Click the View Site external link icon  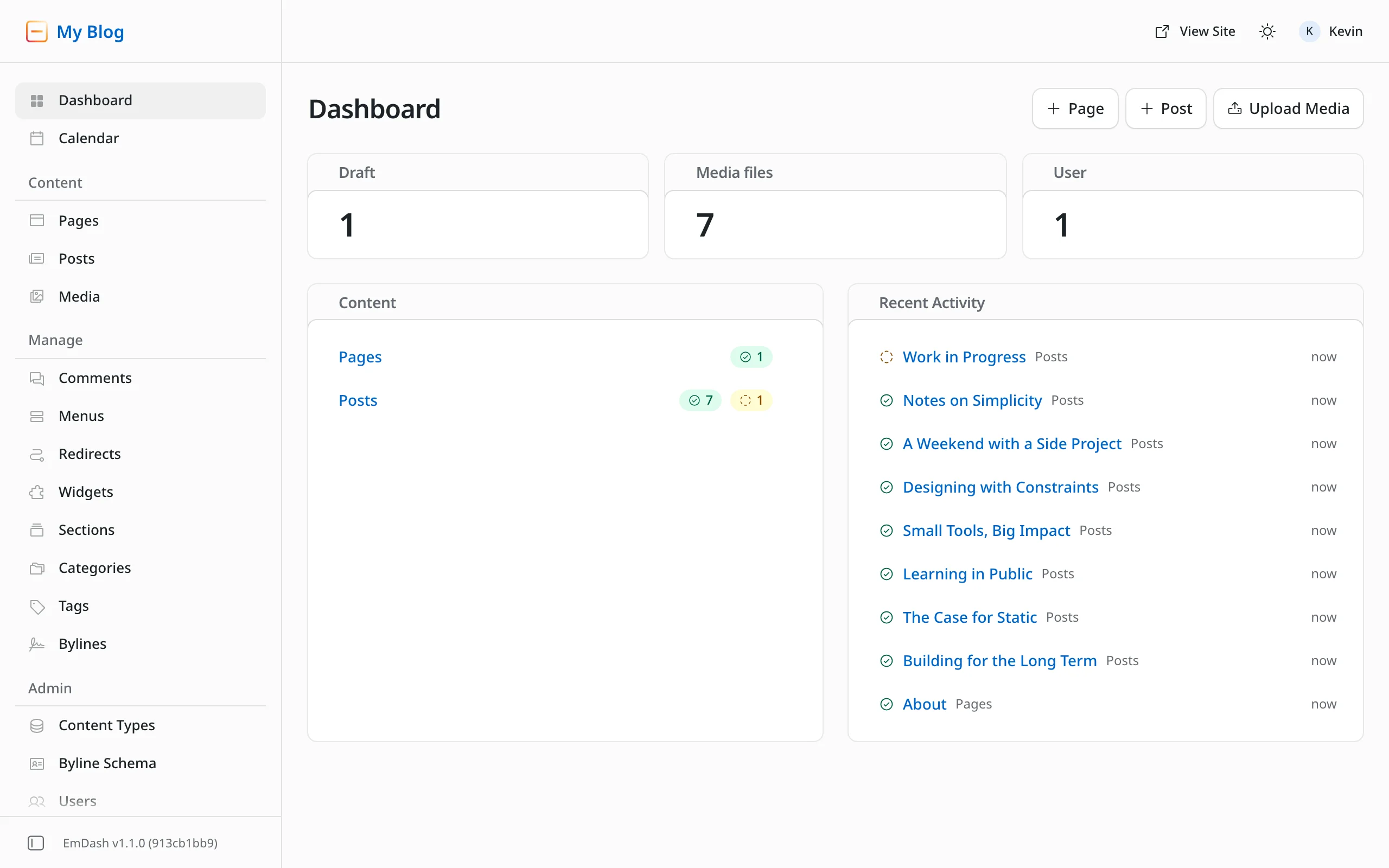pos(1162,31)
